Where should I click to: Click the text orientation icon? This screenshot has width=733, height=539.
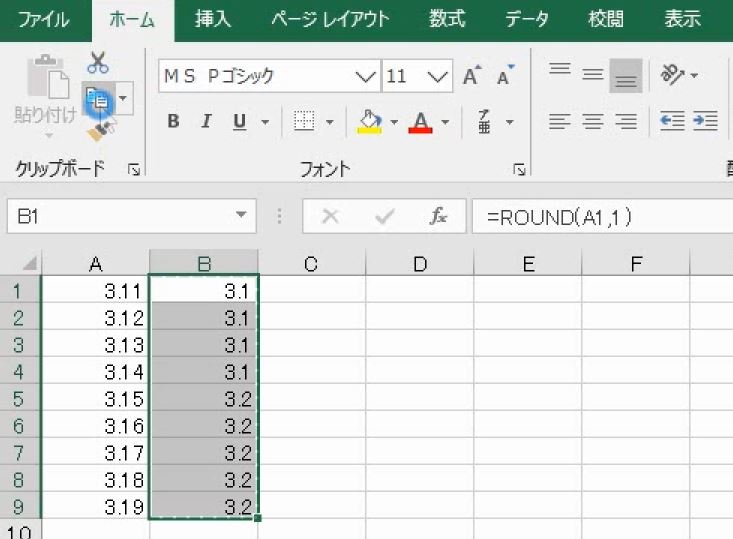[x=673, y=74]
